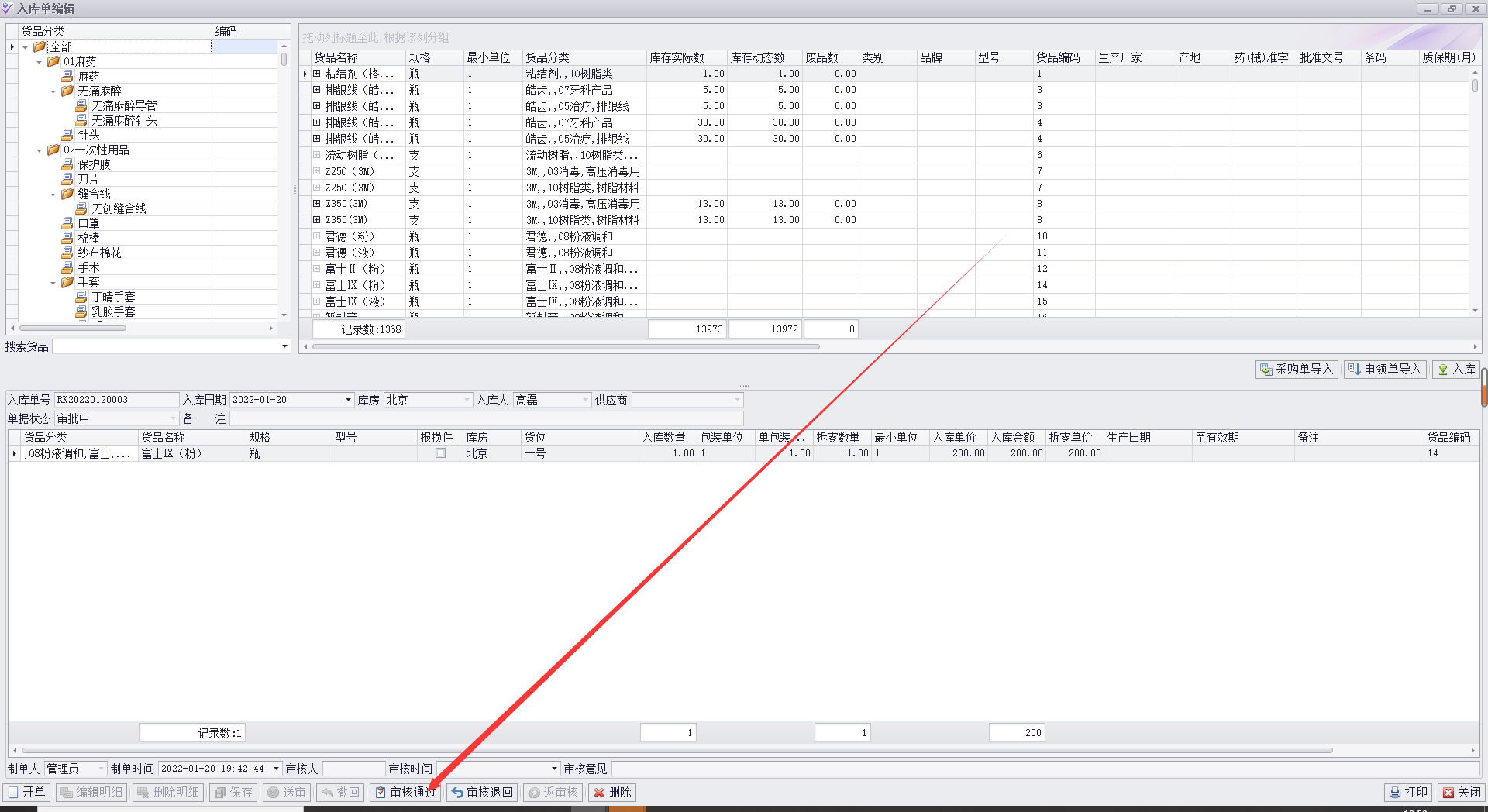Viewport: 1488px width, 812px height.
Task: Select 刀片 tree item
Action: (88, 179)
